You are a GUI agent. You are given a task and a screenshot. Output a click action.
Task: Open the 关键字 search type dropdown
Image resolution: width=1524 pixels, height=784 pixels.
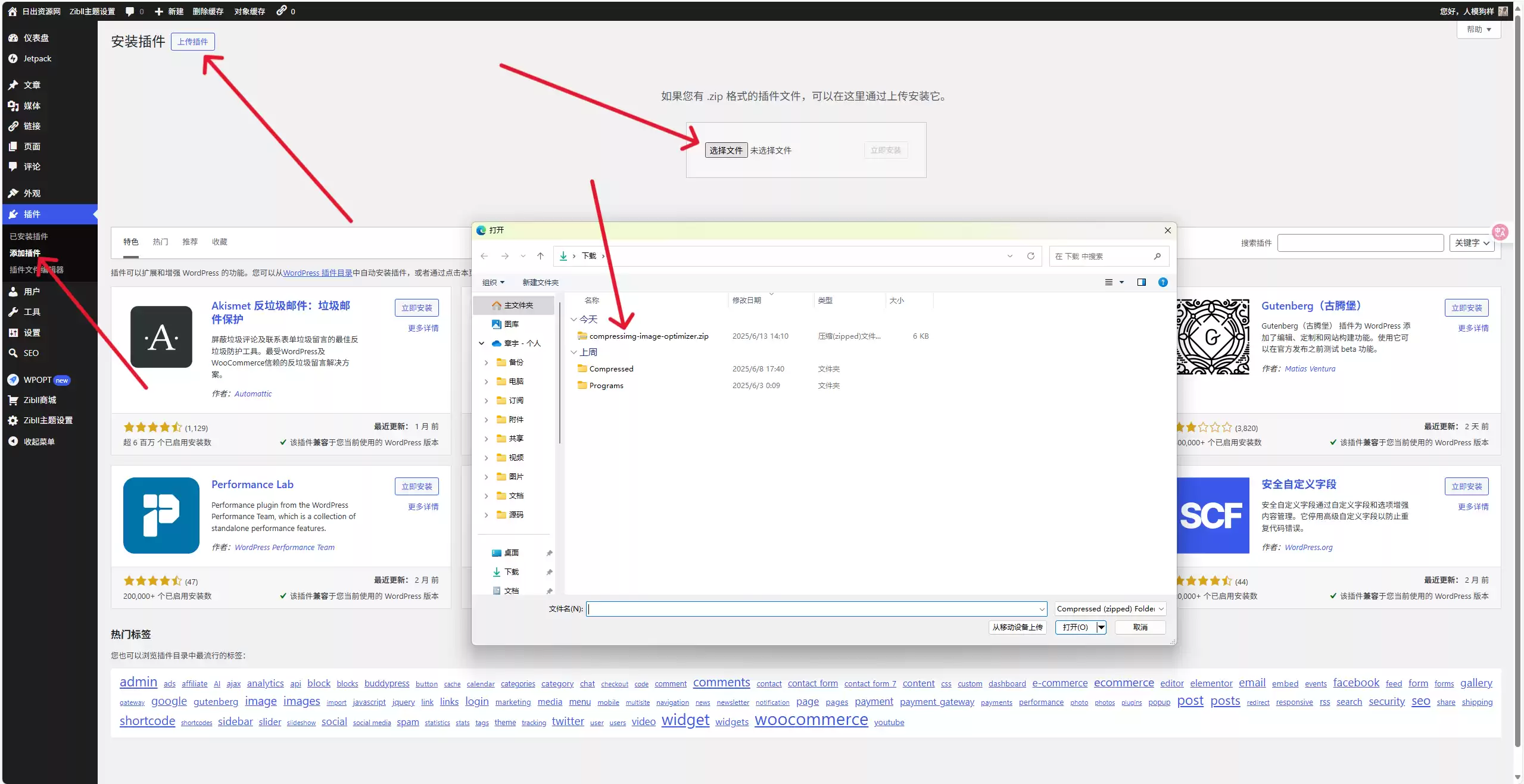[1472, 243]
